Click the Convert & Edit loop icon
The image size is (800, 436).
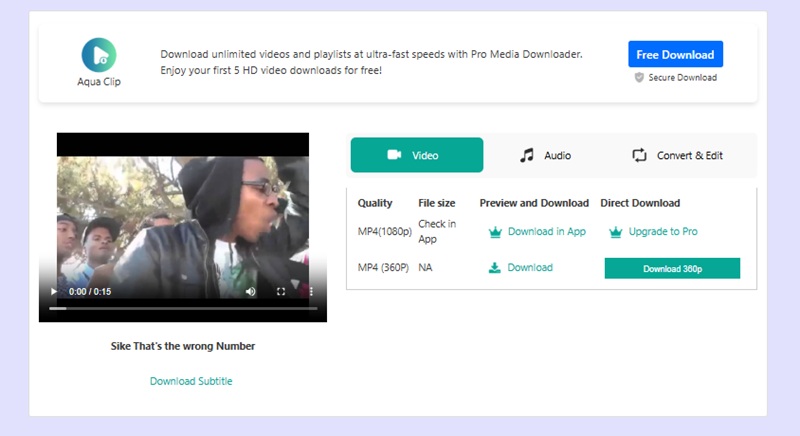point(639,155)
